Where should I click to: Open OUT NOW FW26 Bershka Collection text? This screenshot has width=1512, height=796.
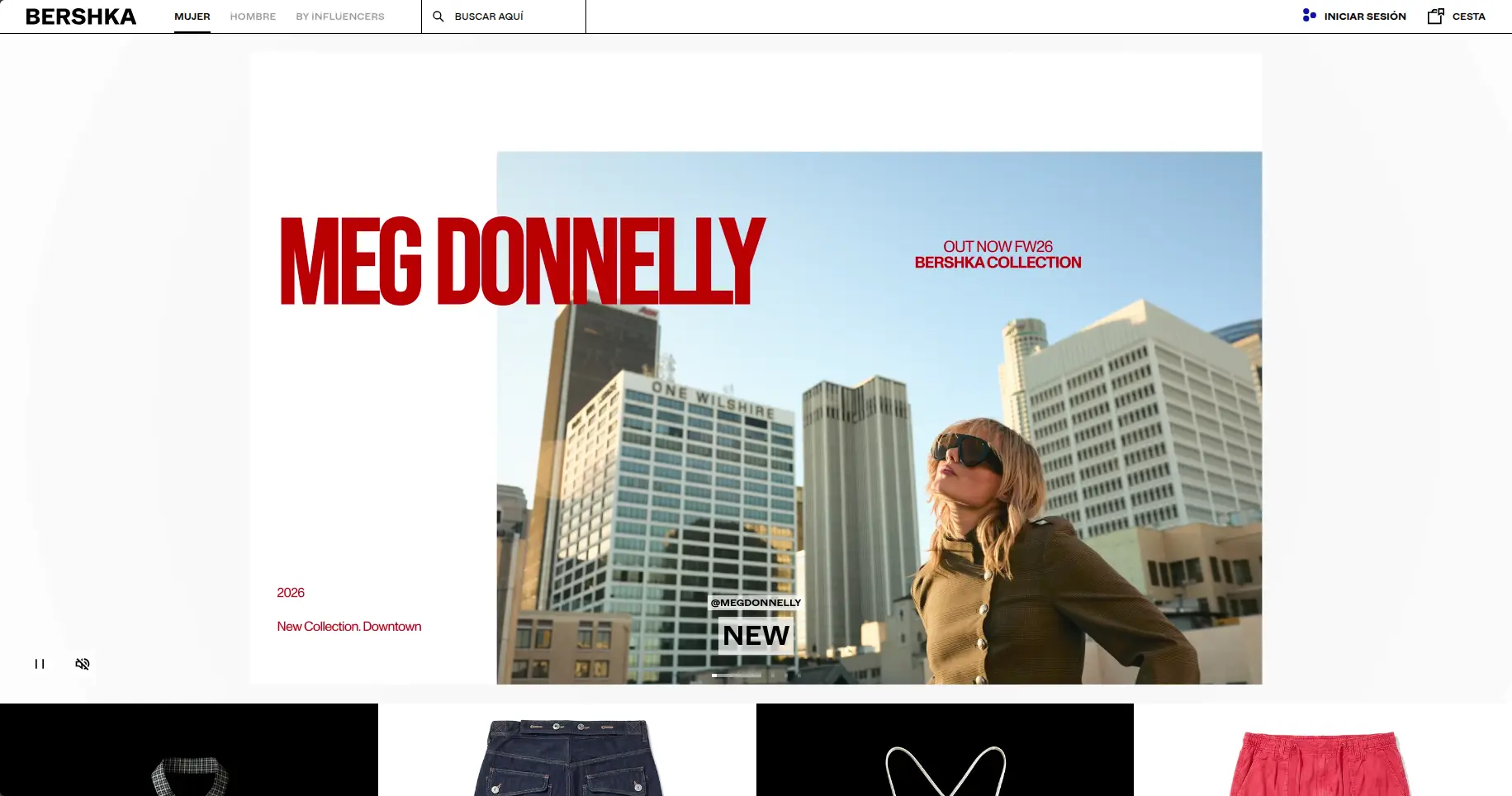[x=998, y=254]
